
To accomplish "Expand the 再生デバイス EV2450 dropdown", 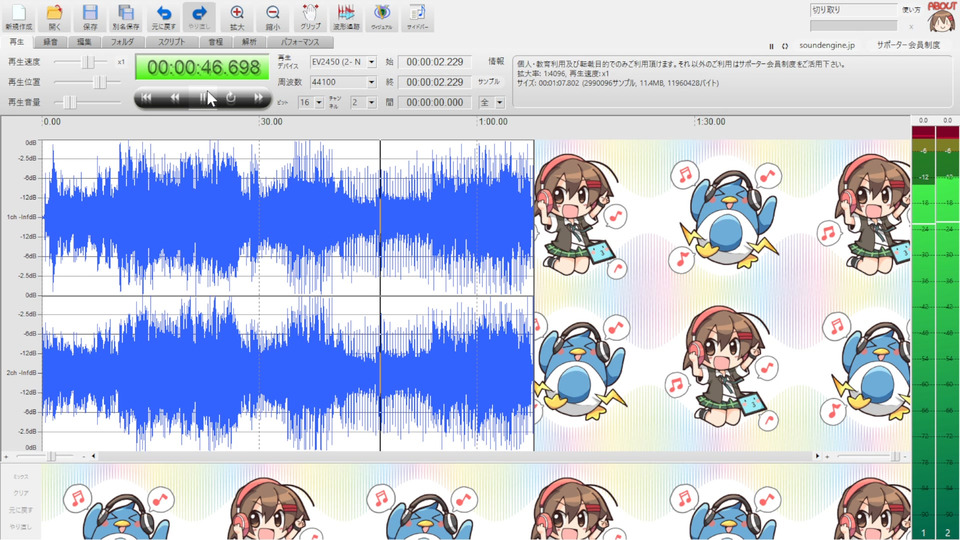I will 371,62.
